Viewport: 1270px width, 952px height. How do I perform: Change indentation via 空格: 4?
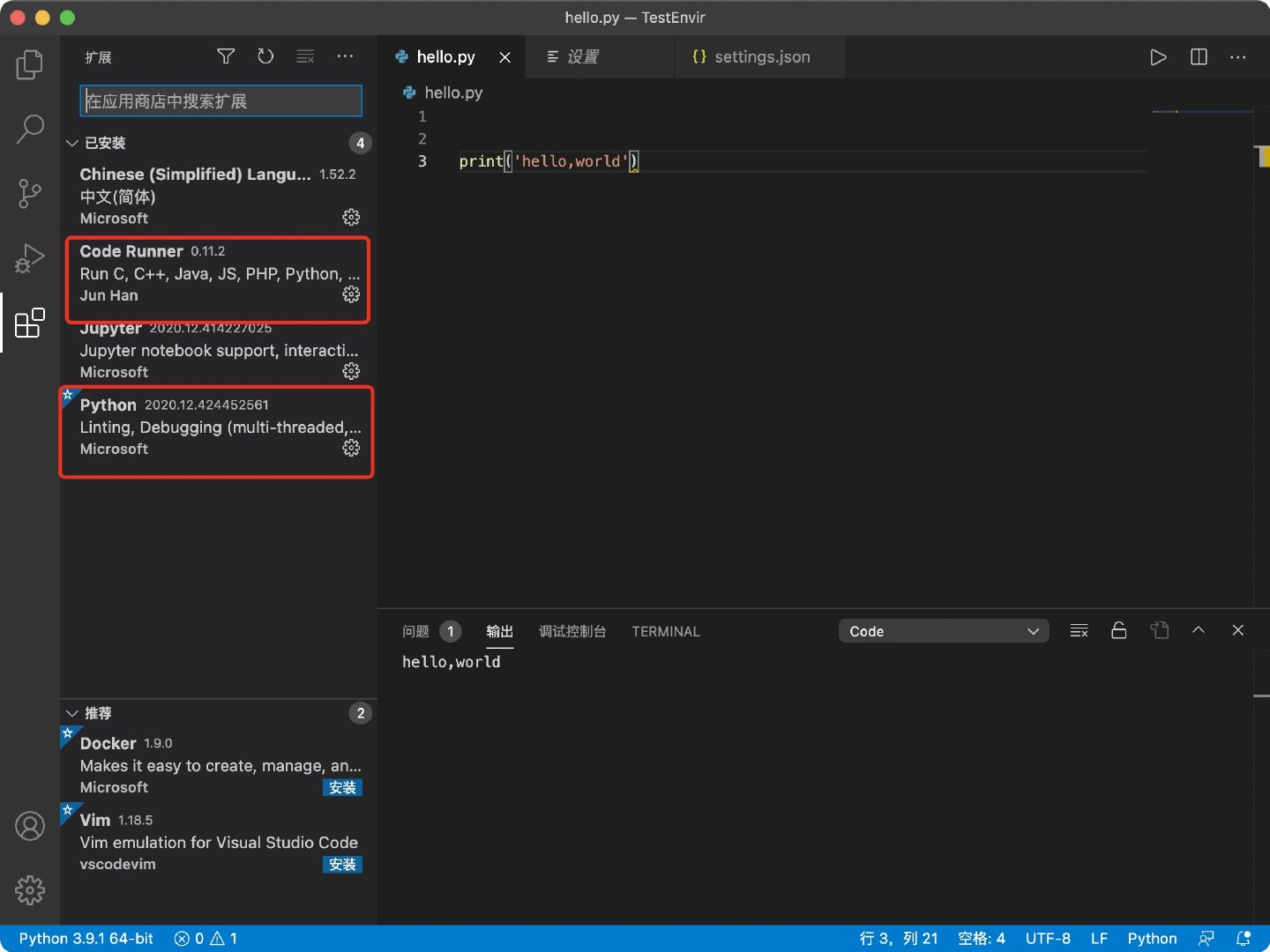pyautogui.click(x=982, y=939)
